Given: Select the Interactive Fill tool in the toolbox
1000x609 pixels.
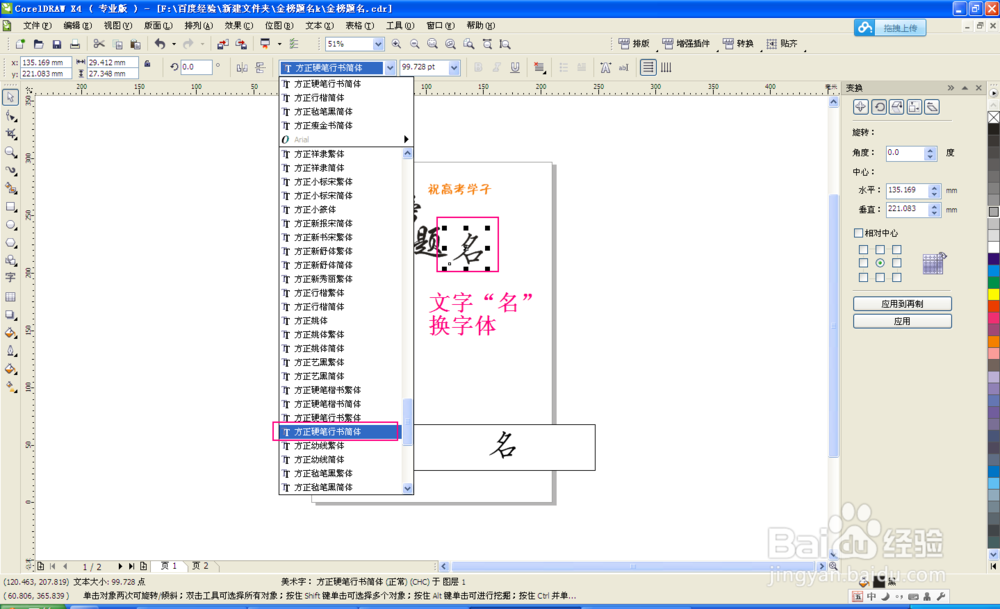Looking at the screenshot, I should (11, 387).
